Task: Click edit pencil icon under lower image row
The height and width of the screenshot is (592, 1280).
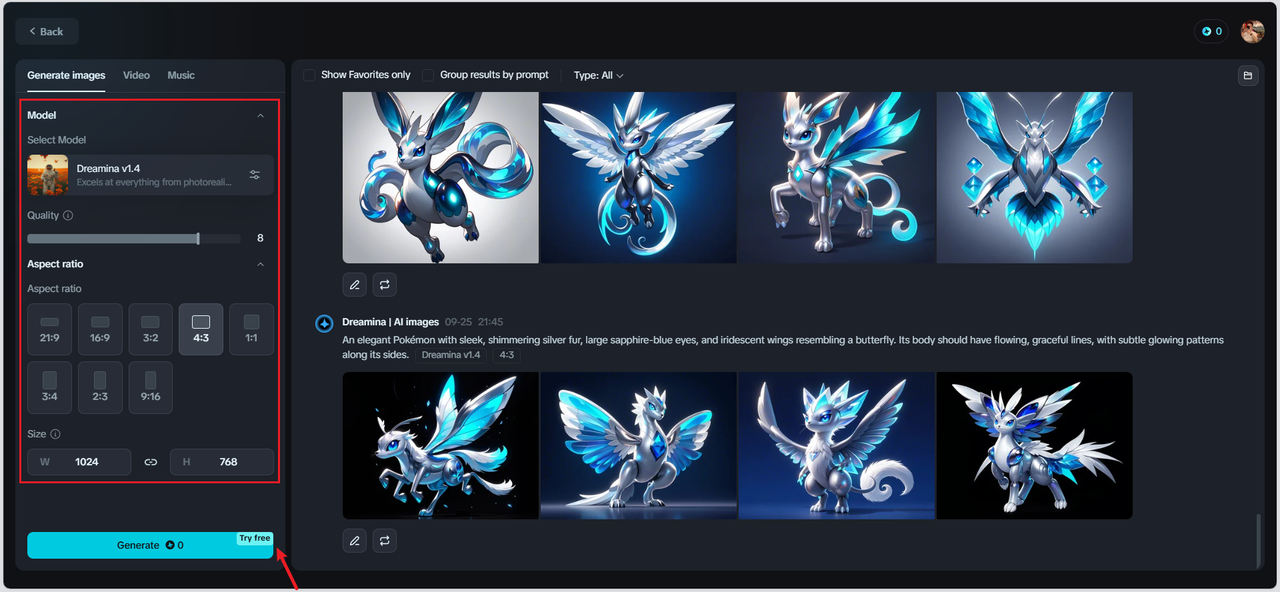Action: (354, 541)
